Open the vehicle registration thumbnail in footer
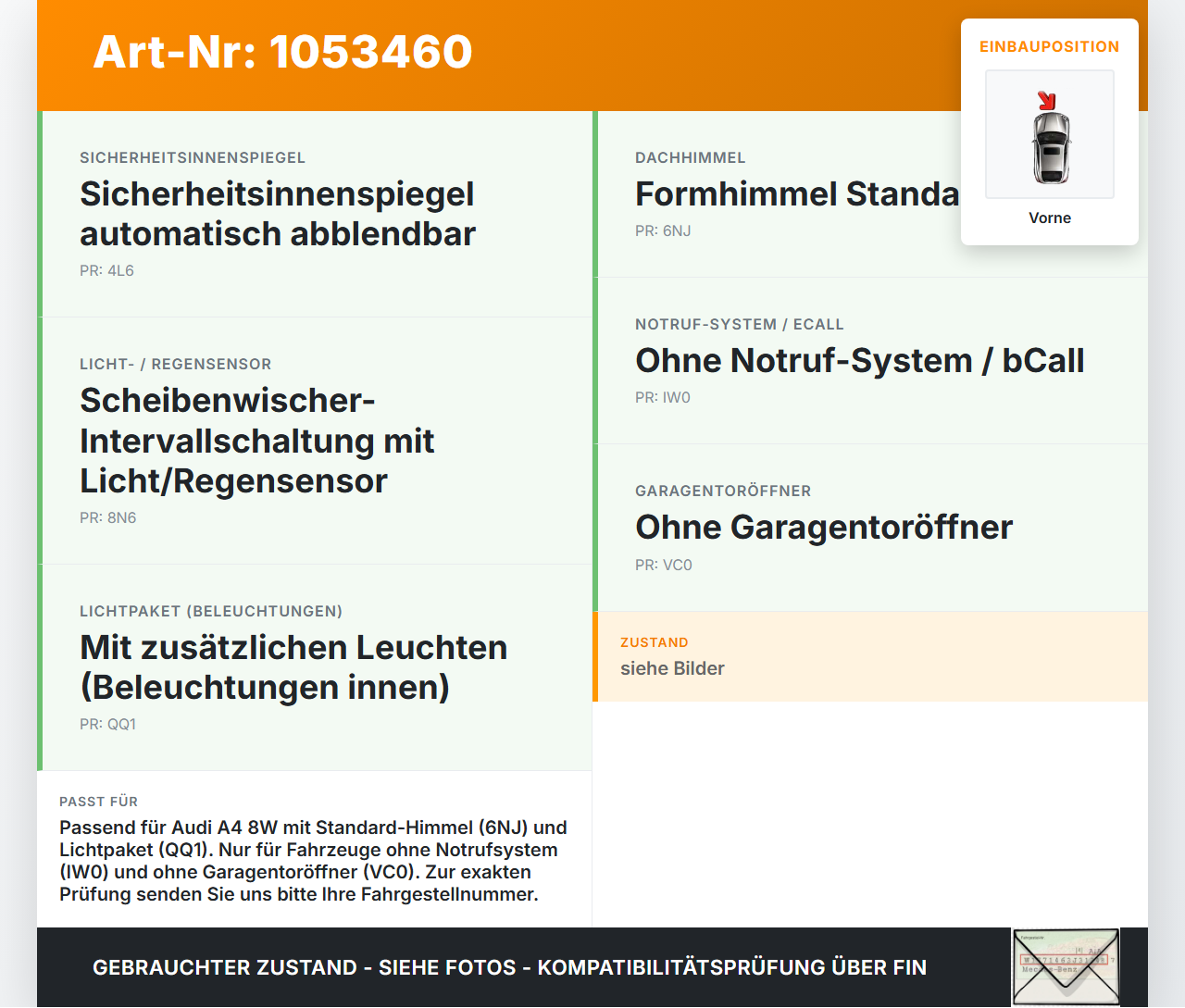 pyautogui.click(x=1066, y=967)
